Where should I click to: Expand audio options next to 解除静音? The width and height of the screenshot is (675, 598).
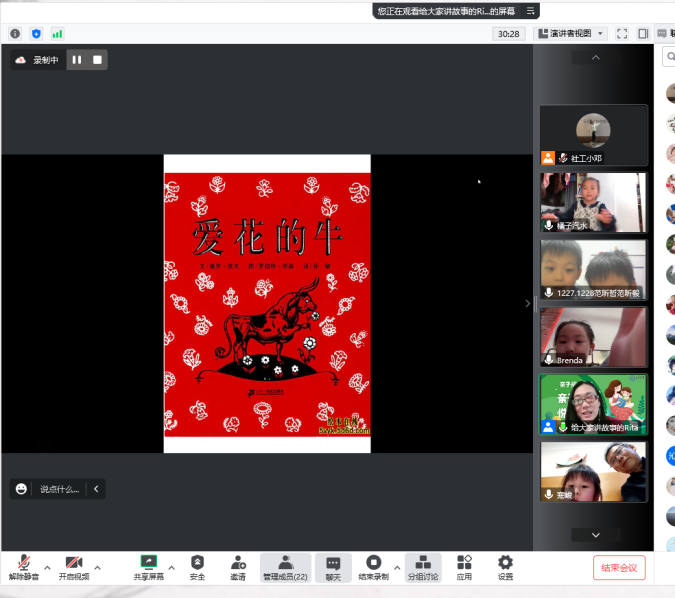pos(47,567)
